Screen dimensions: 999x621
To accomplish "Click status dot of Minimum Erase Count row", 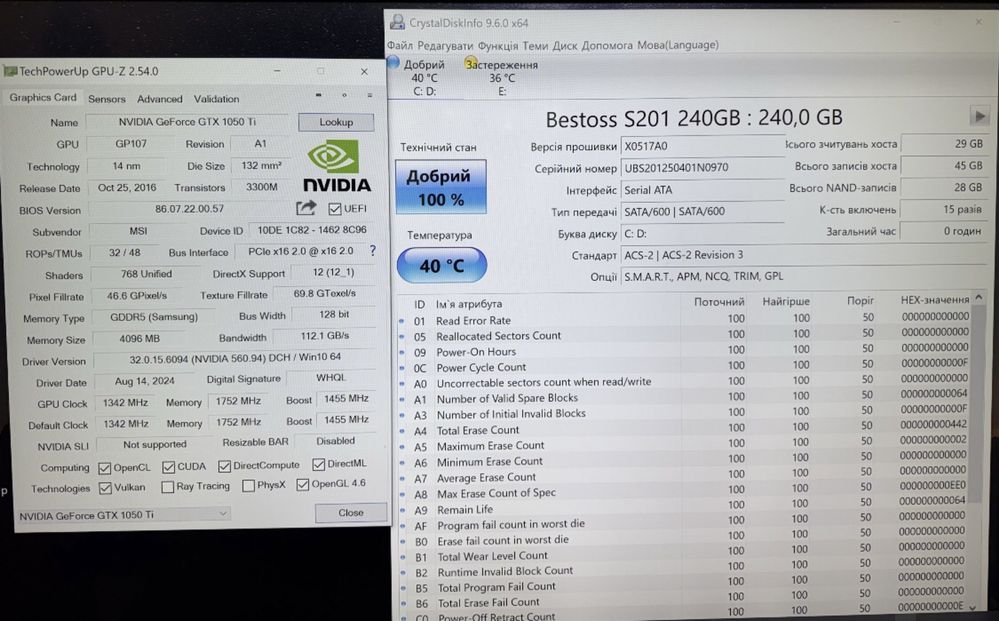I will pos(402,462).
